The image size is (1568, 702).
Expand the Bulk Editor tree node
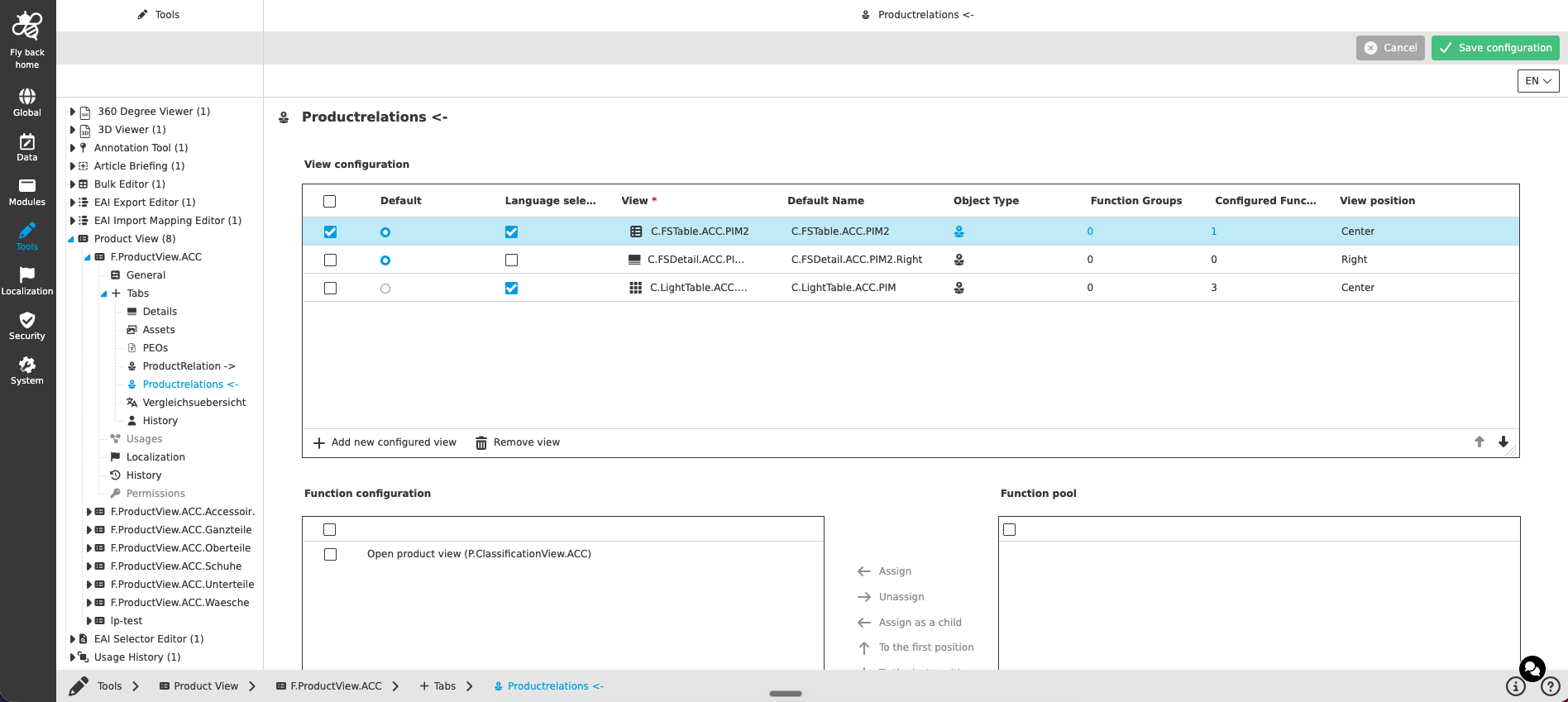coord(73,184)
